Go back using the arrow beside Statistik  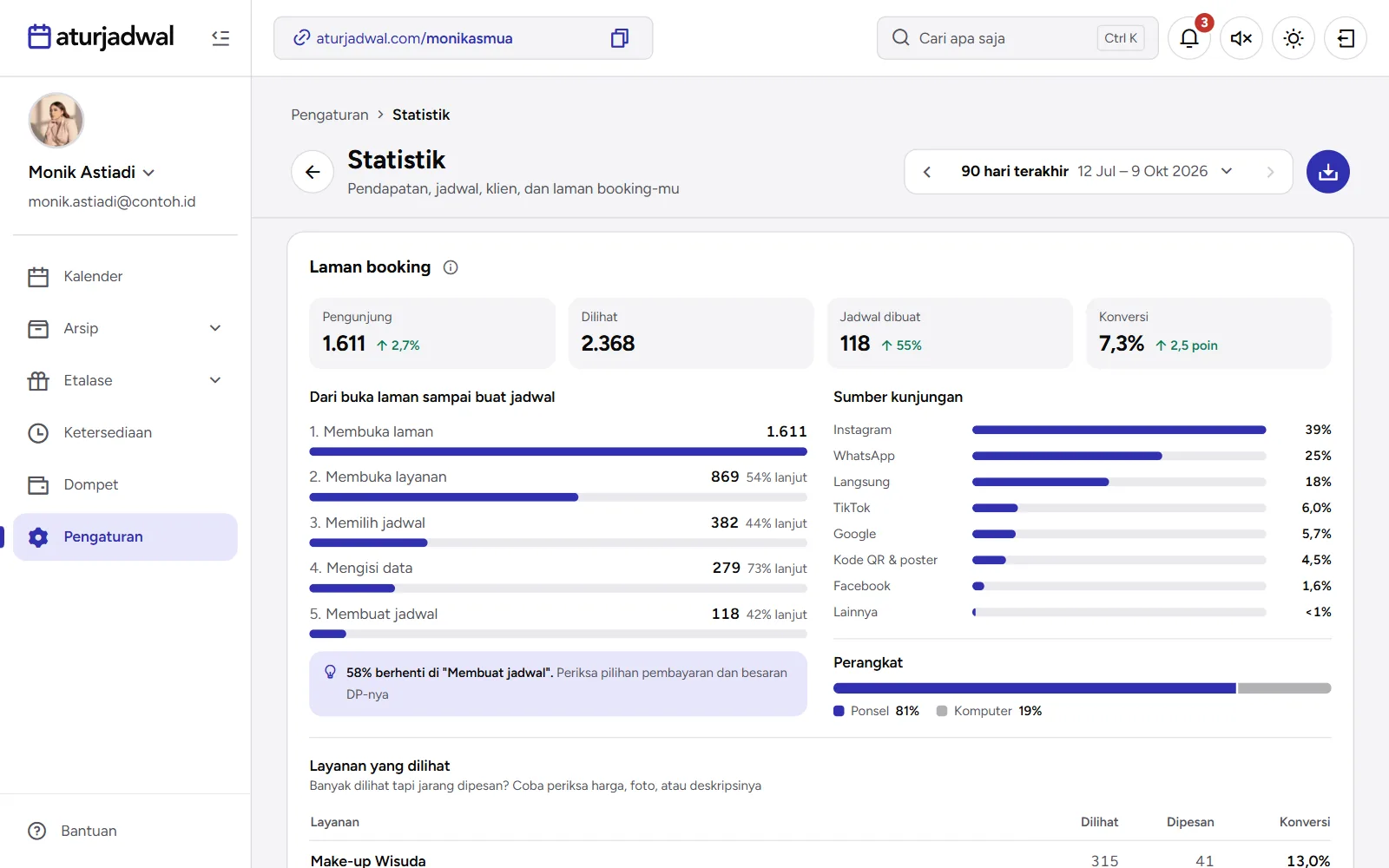tap(313, 172)
